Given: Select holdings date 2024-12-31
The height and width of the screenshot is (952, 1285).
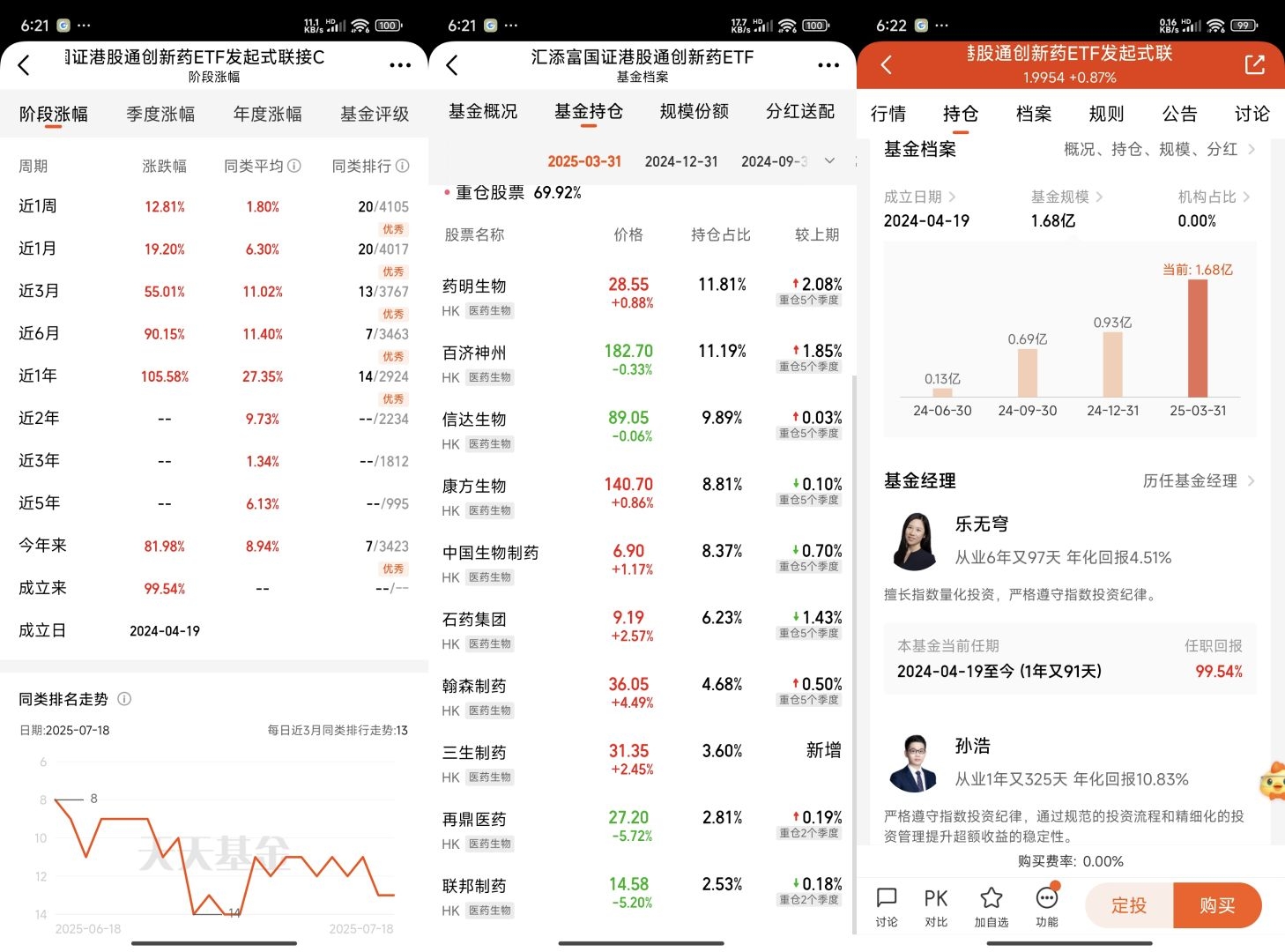Looking at the screenshot, I should (681, 161).
